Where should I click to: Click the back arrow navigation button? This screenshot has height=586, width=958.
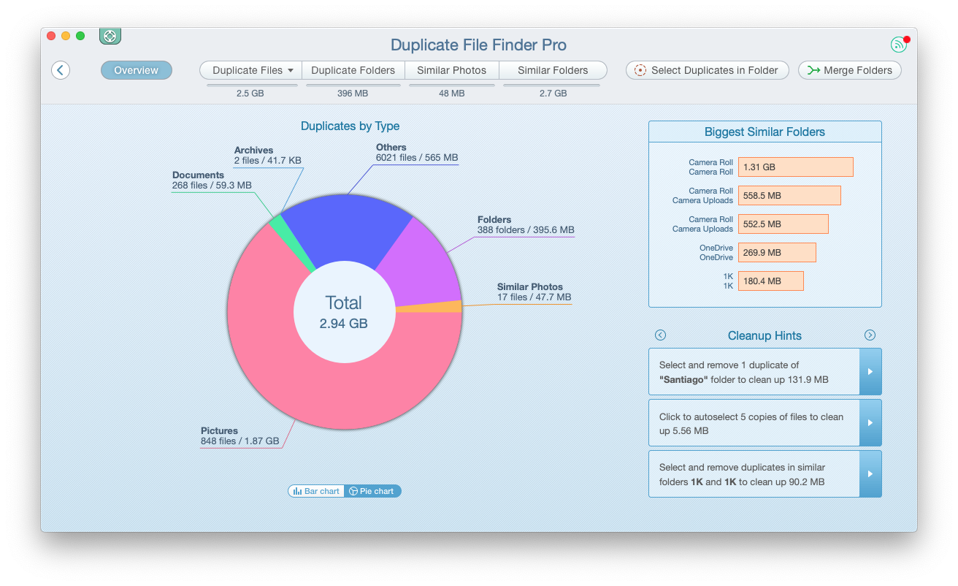tap(61, 70)
